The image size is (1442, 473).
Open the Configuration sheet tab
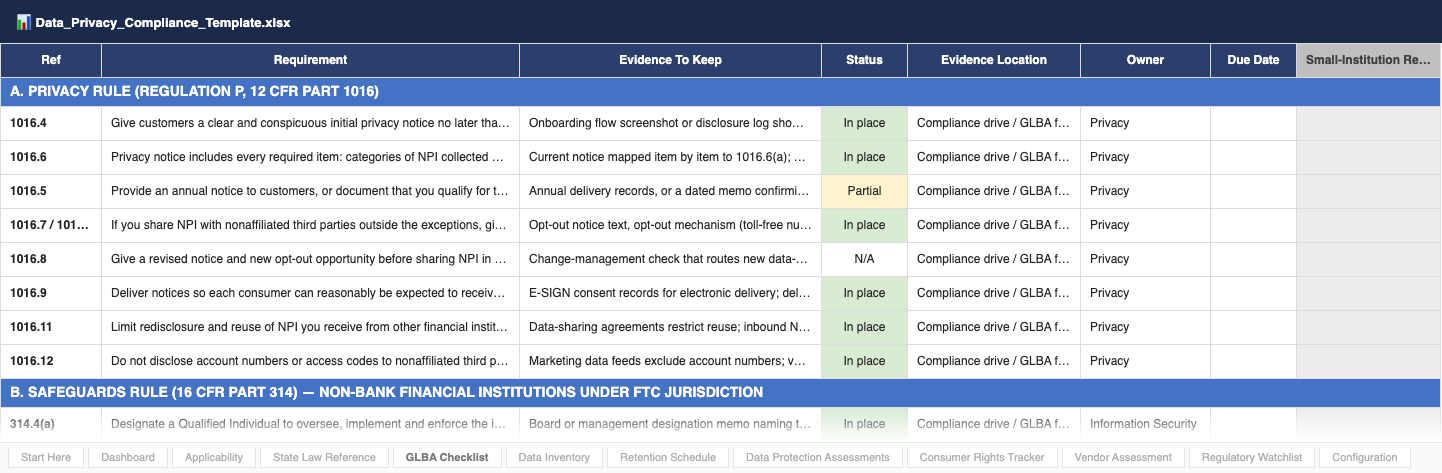coord(1364,457)
